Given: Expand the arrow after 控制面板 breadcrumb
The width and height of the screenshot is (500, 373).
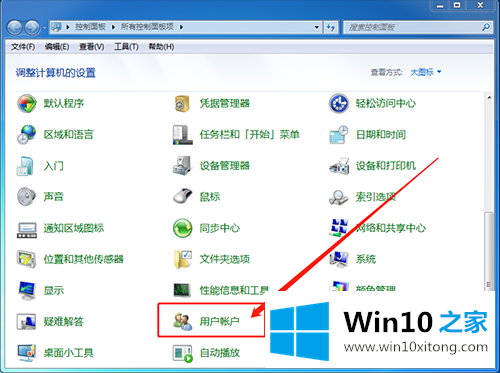Looking at the screenshot, I should [x=113, y=27].
